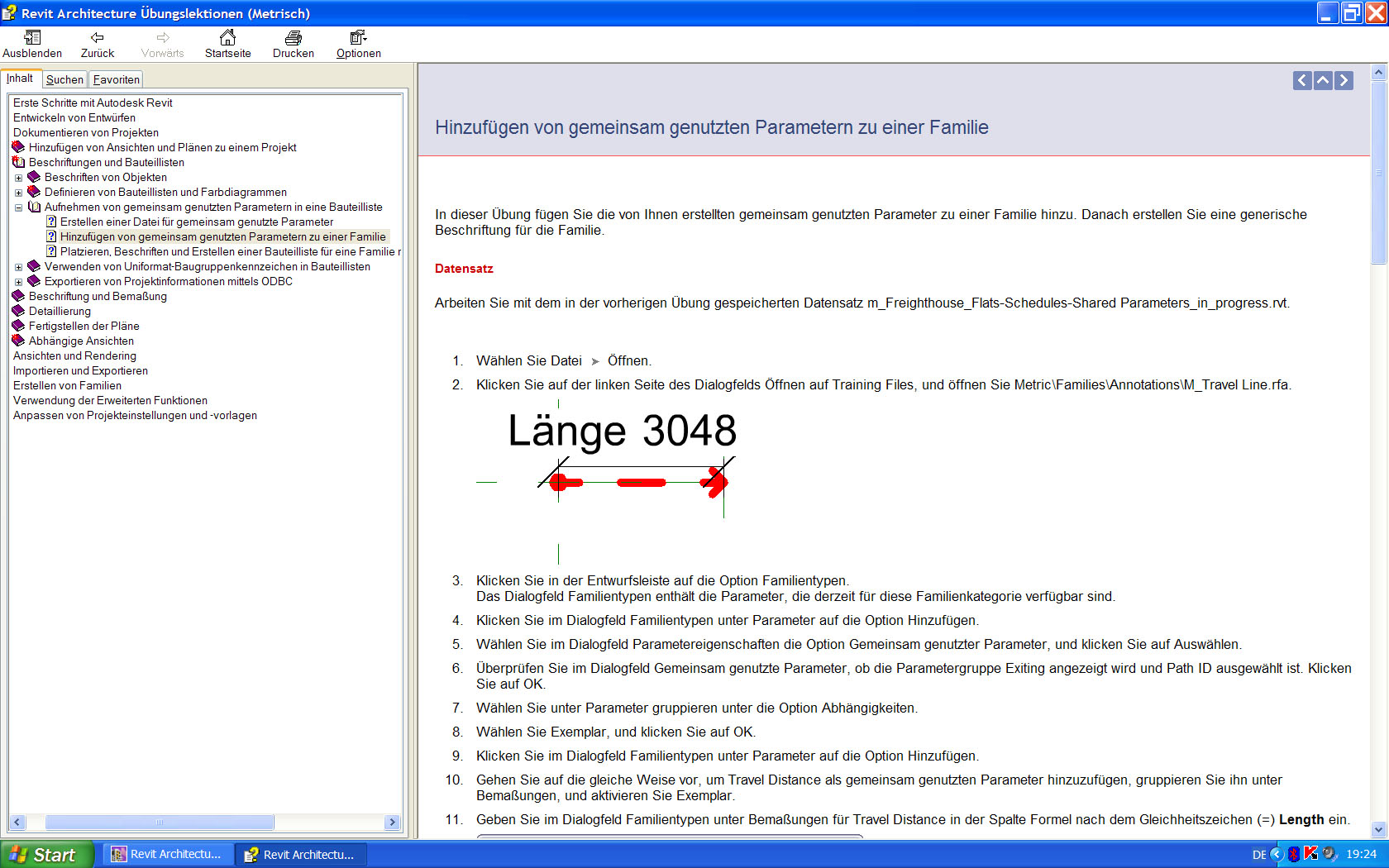Print the topic with the Drucken icon

tap(294, 37)
